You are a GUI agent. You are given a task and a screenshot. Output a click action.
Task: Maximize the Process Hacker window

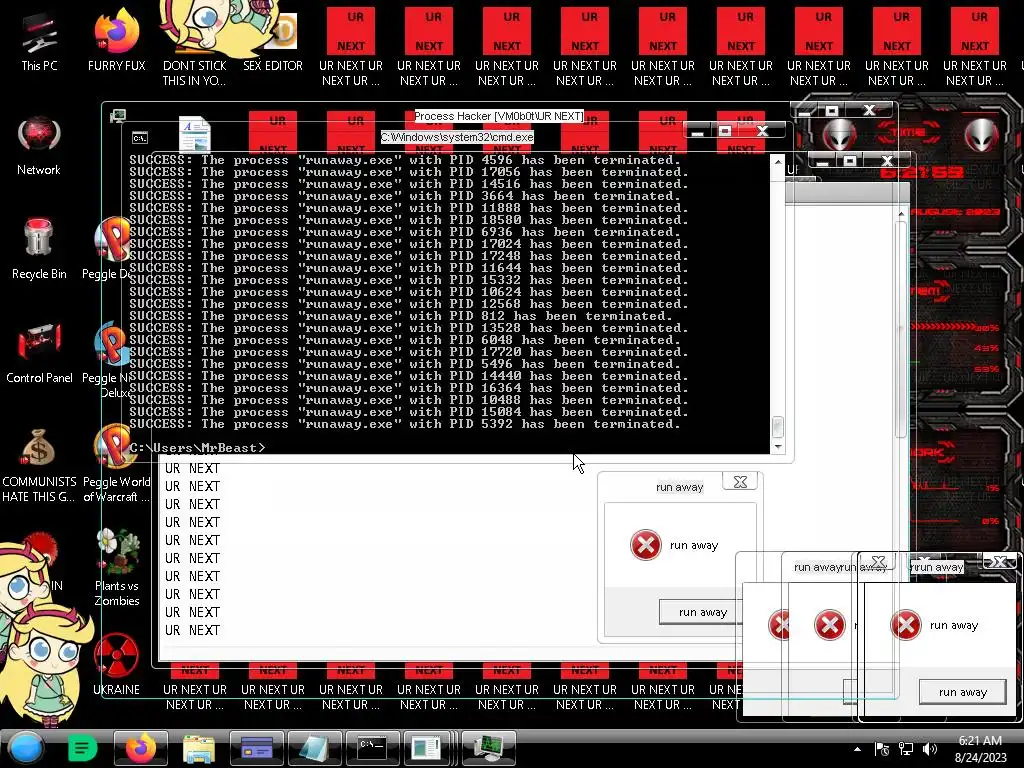(x=832, y=110)
